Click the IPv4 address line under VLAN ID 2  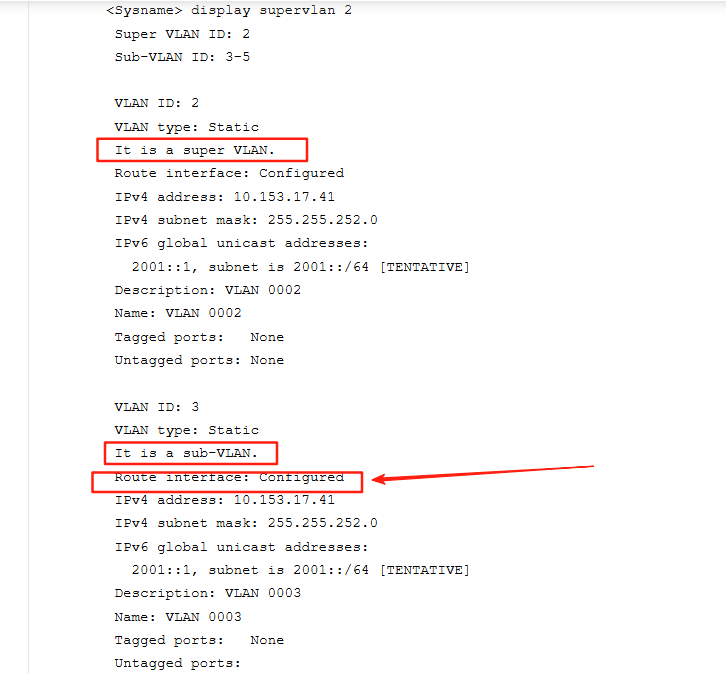click(224, 197)
